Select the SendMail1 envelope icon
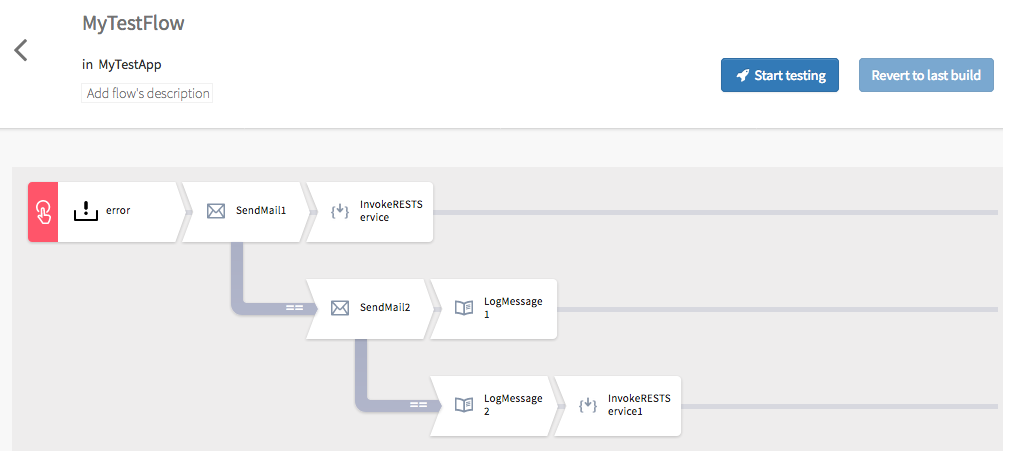The height and width of the screenshot is (455, 1010). 216,211
